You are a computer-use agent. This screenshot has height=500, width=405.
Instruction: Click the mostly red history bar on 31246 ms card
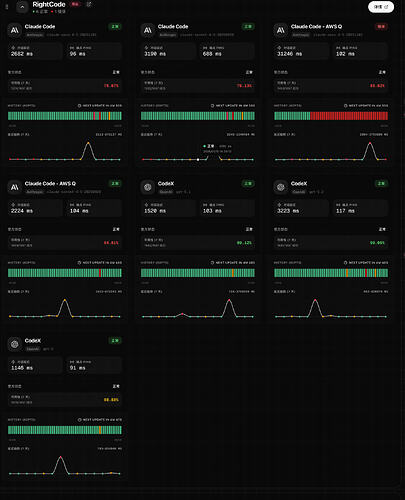pos(331,116)
